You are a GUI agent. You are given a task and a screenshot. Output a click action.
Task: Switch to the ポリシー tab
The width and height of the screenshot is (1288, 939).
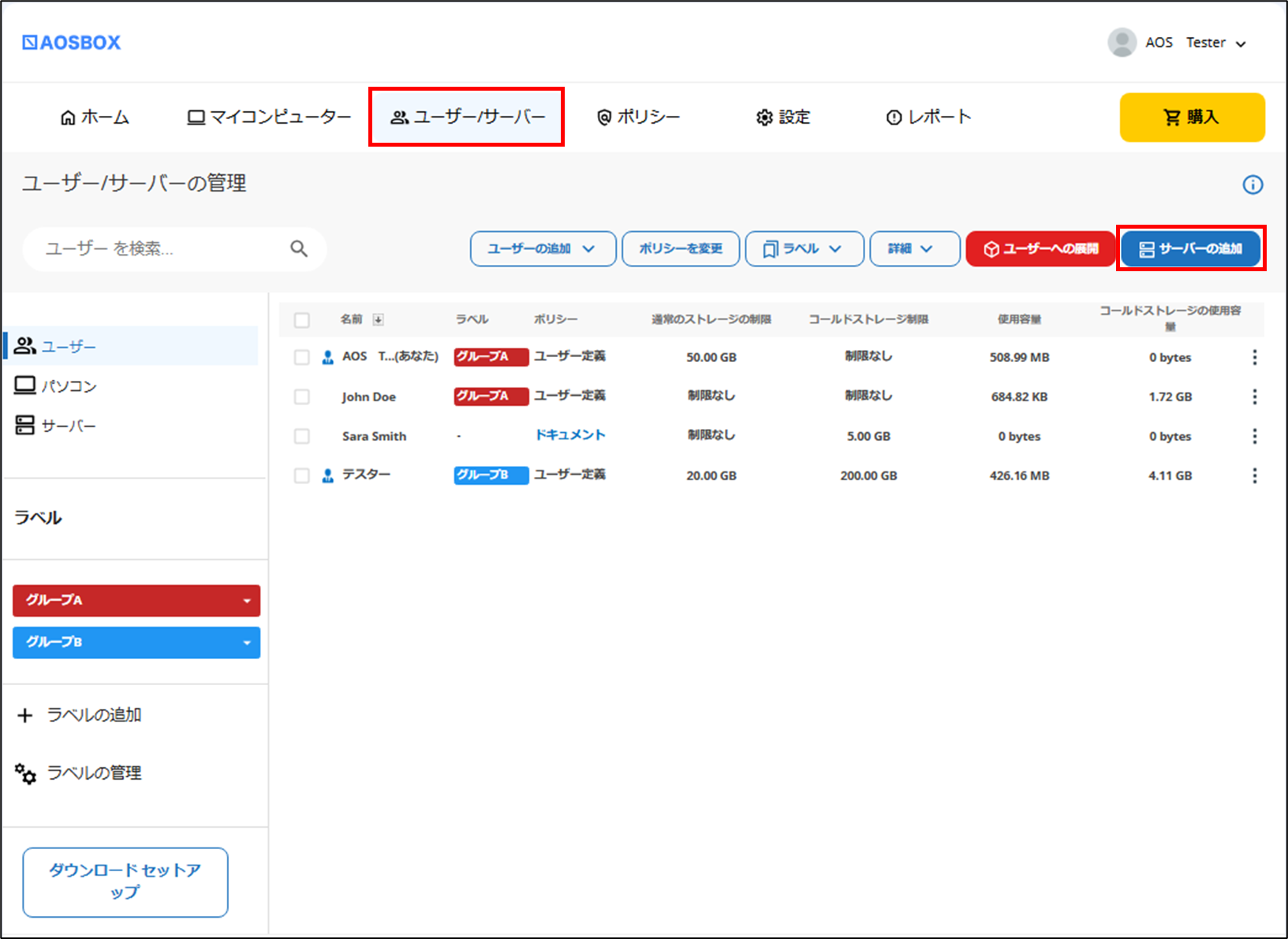pyautogui.click(x=638, y=117)
